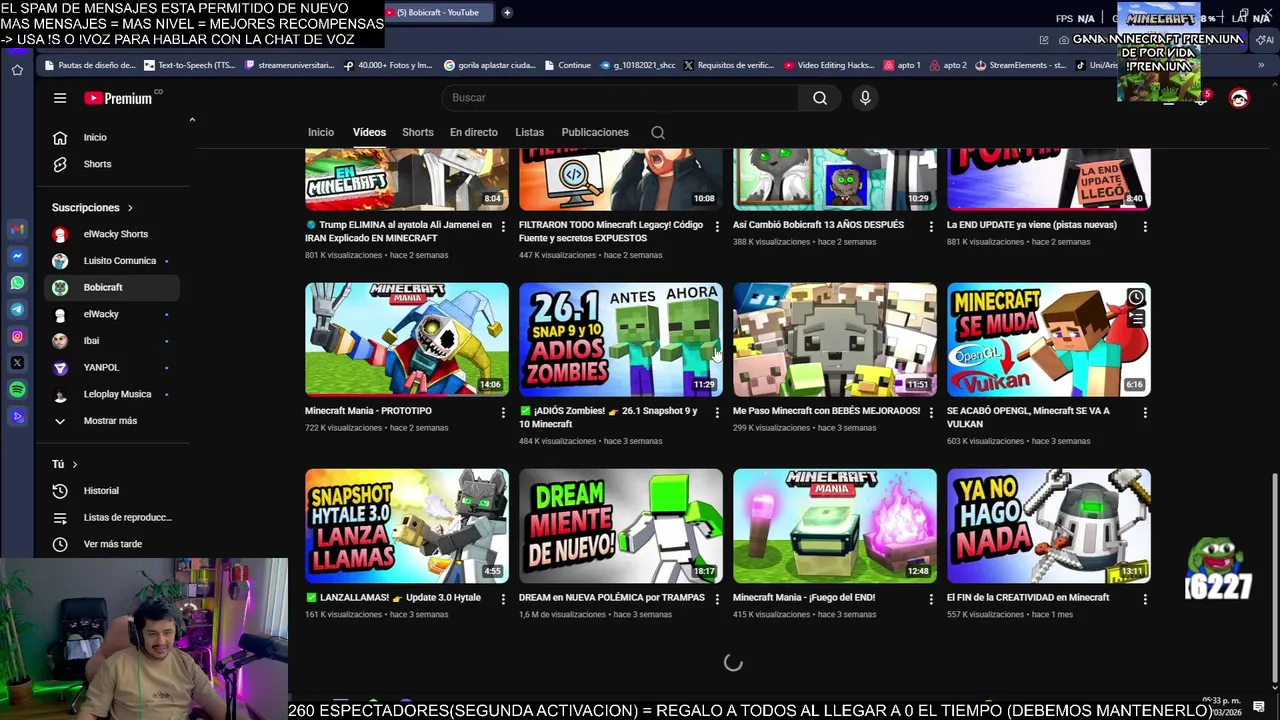Viewport: 1280px width, 720px height.
Task: Click the YouTube Premium logo
Action: (118, 98)
